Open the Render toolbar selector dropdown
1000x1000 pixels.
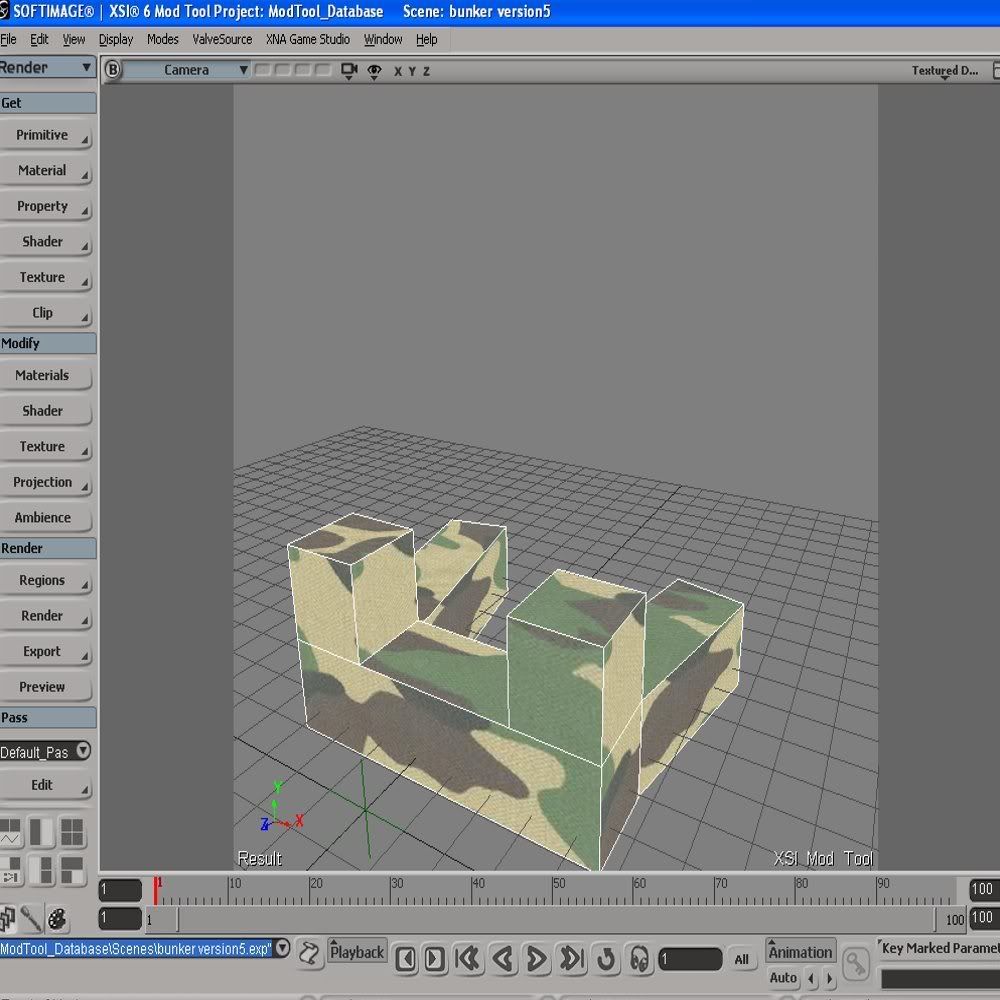(47, 67)
